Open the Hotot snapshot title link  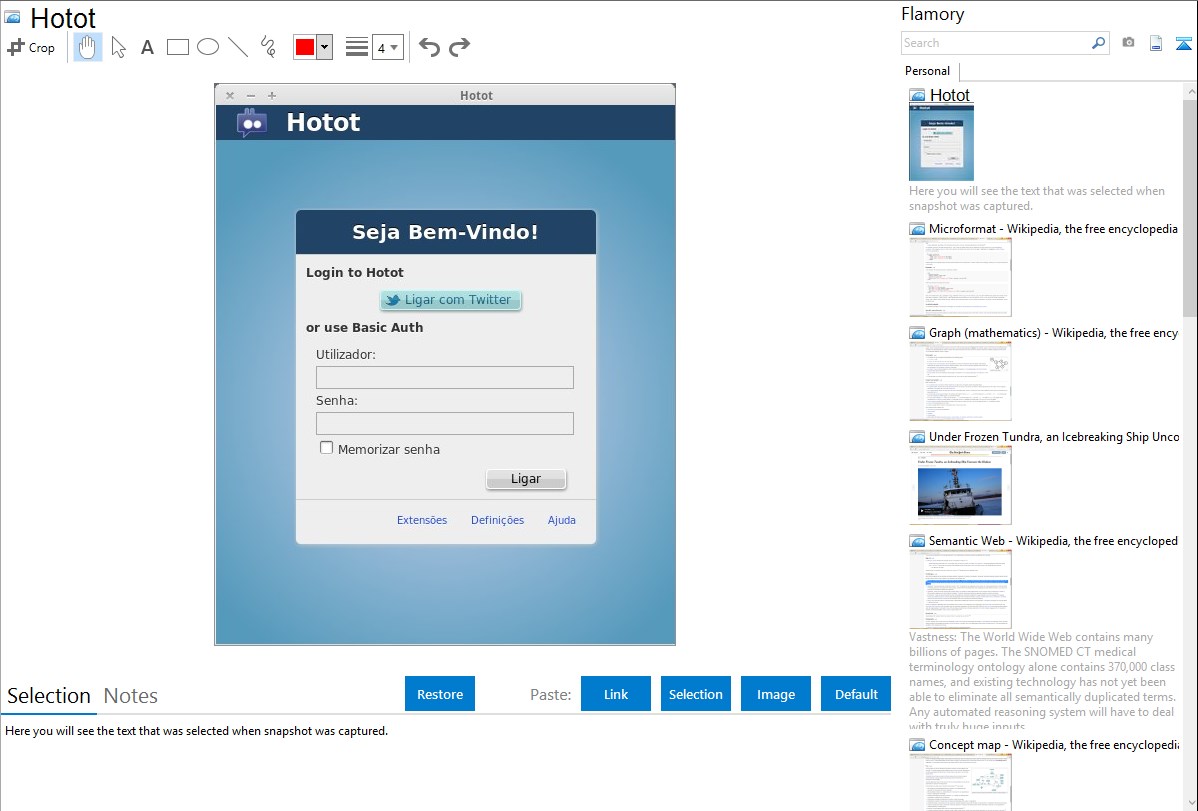pyautogui.click(x=950, y=95)
